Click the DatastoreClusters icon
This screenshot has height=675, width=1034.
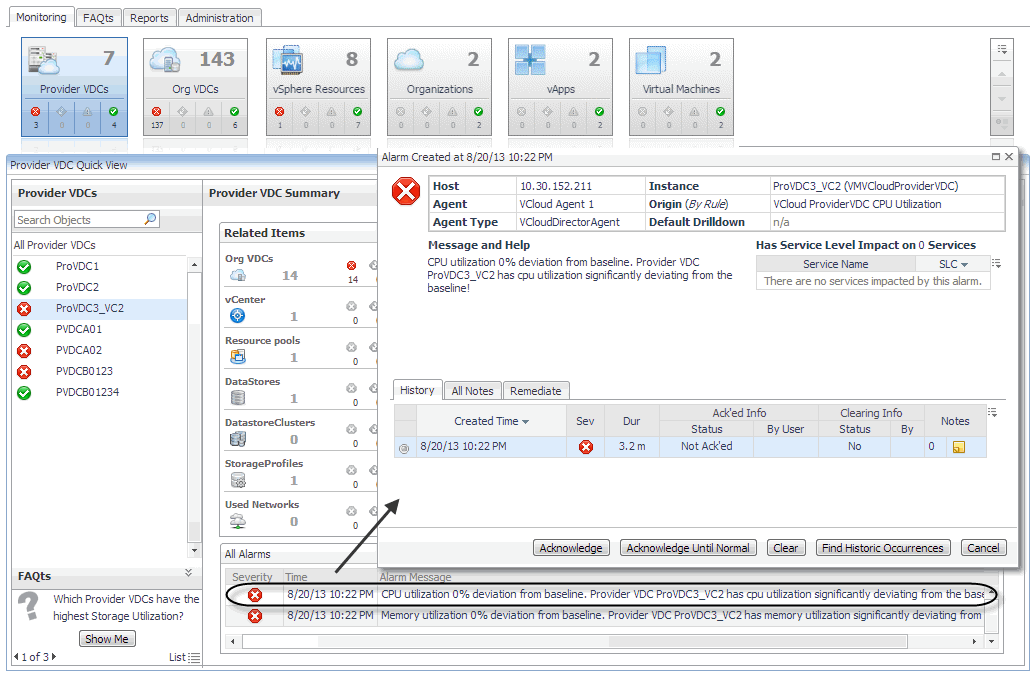tap(237, 438)
